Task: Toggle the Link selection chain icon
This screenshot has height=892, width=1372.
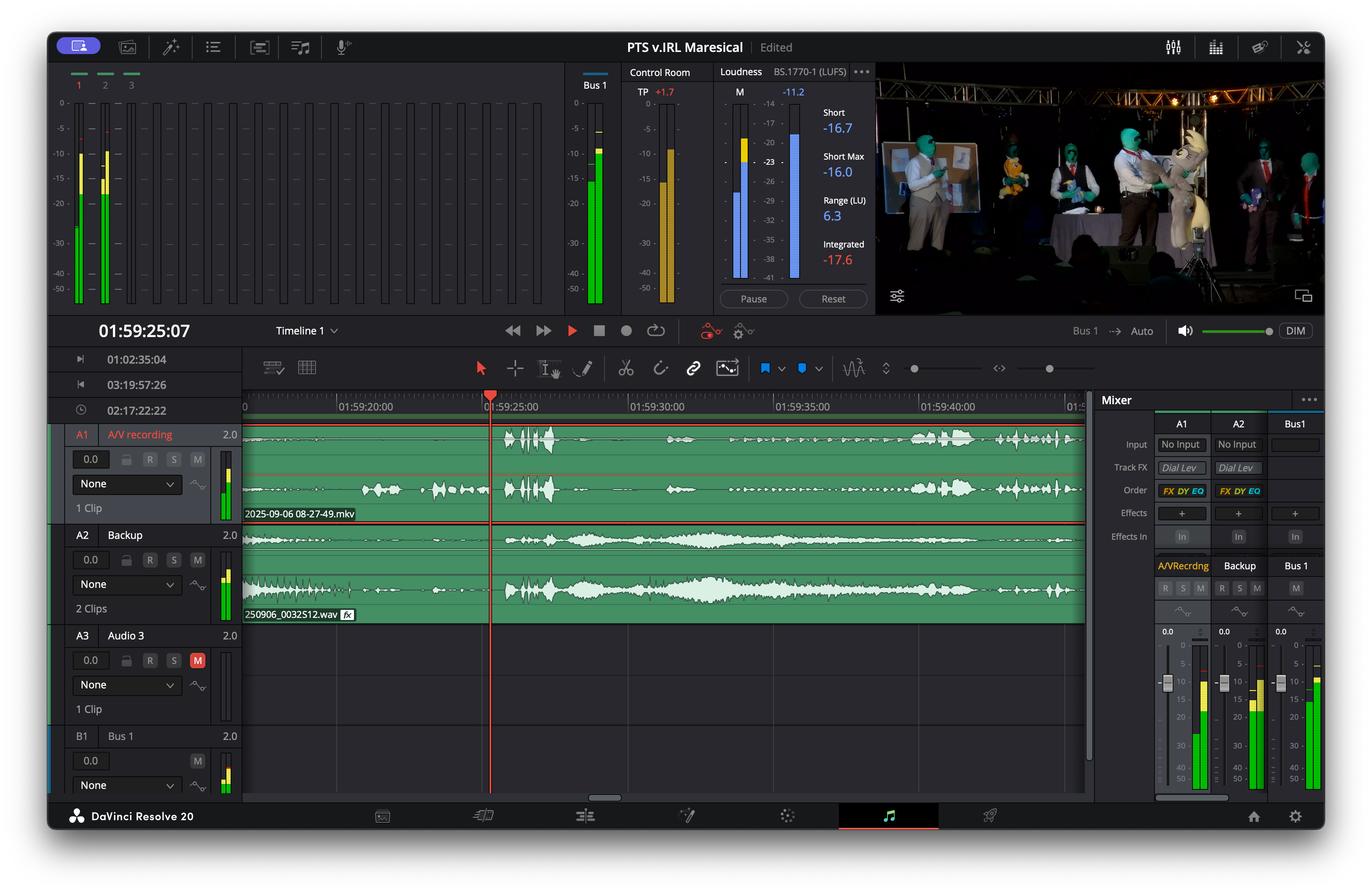Action: click(x=694, y=368)
